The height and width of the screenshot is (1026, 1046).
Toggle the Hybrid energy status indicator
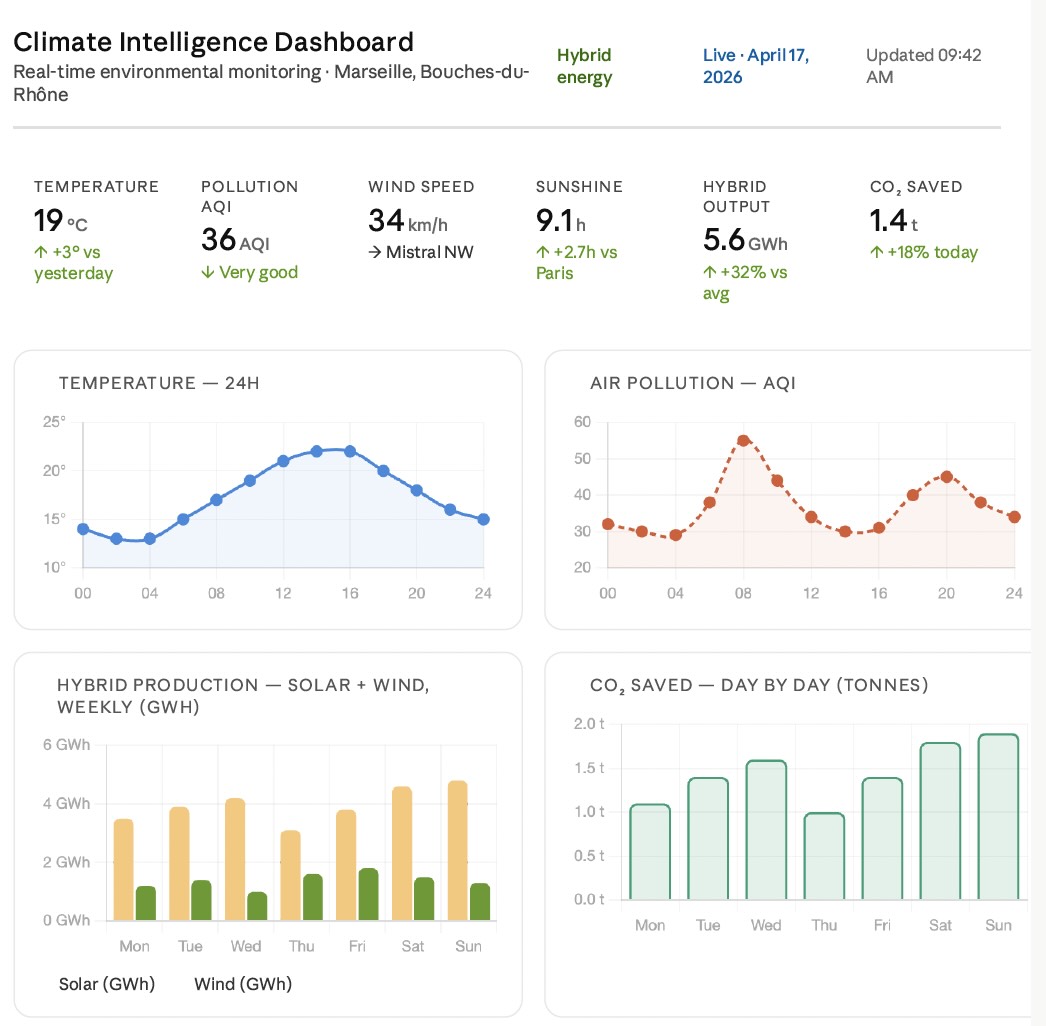click(x=584, y=66)
